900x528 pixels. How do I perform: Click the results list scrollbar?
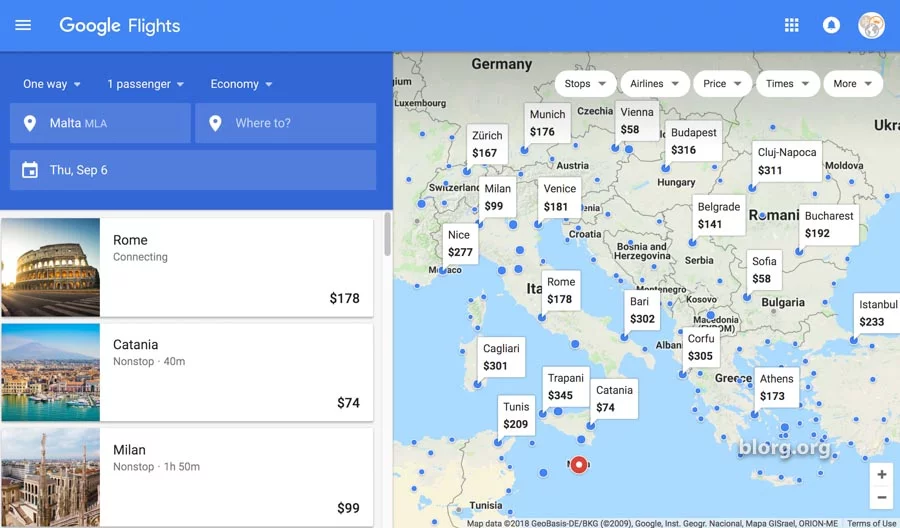pyautogui.click(x=387, y=234)
